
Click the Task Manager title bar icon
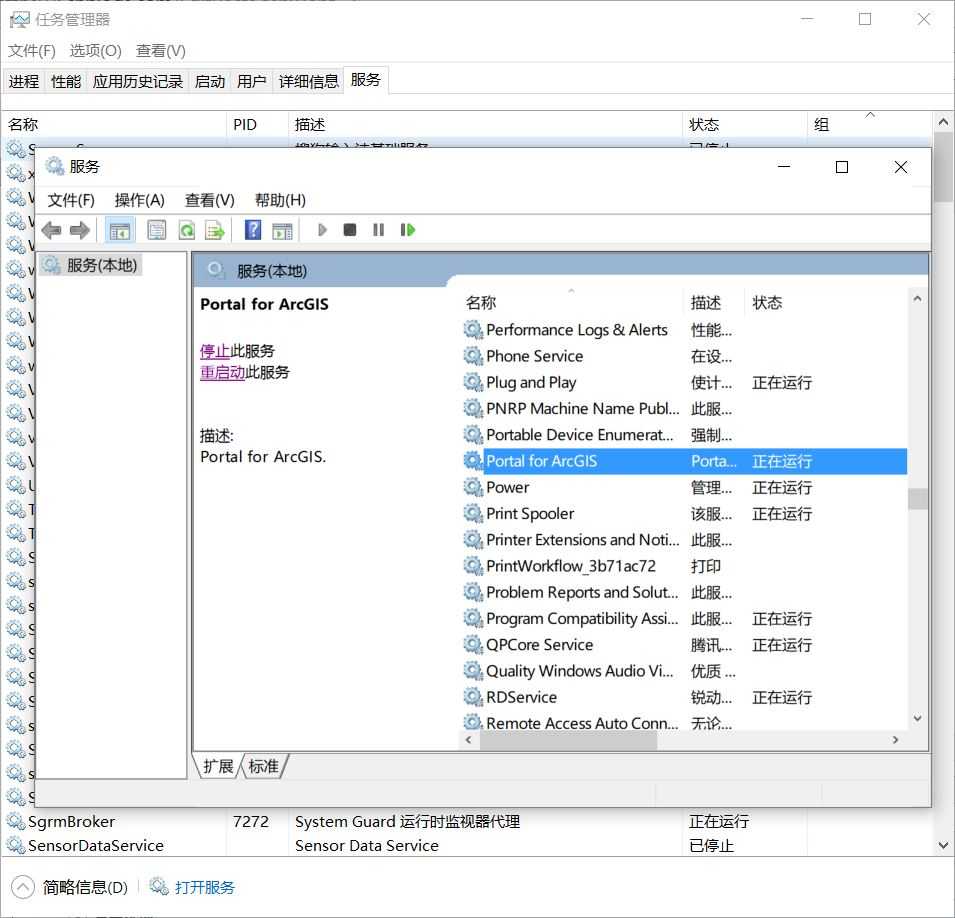[x=19, y=19]
